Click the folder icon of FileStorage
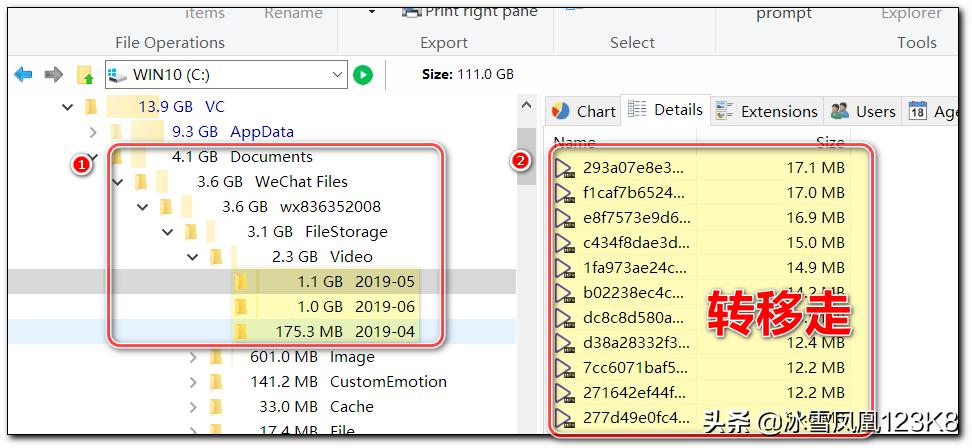The image size is (972, 448). point(192,232)
